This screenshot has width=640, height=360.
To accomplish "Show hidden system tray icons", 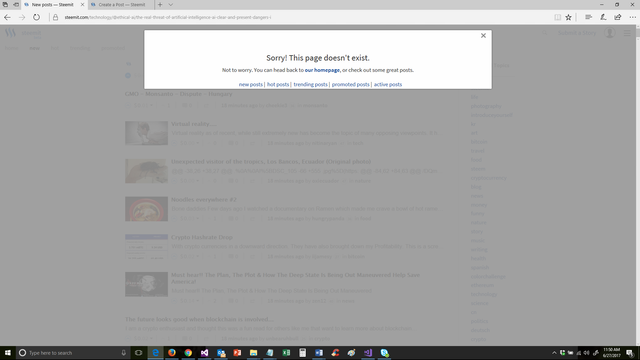I will click(x=554, y=353).
